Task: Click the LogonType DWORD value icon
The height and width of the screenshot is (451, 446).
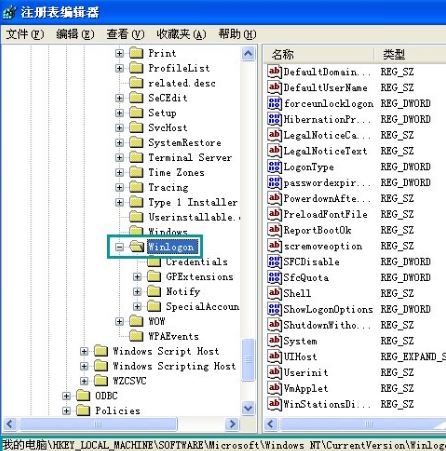Action: [274, 167]
